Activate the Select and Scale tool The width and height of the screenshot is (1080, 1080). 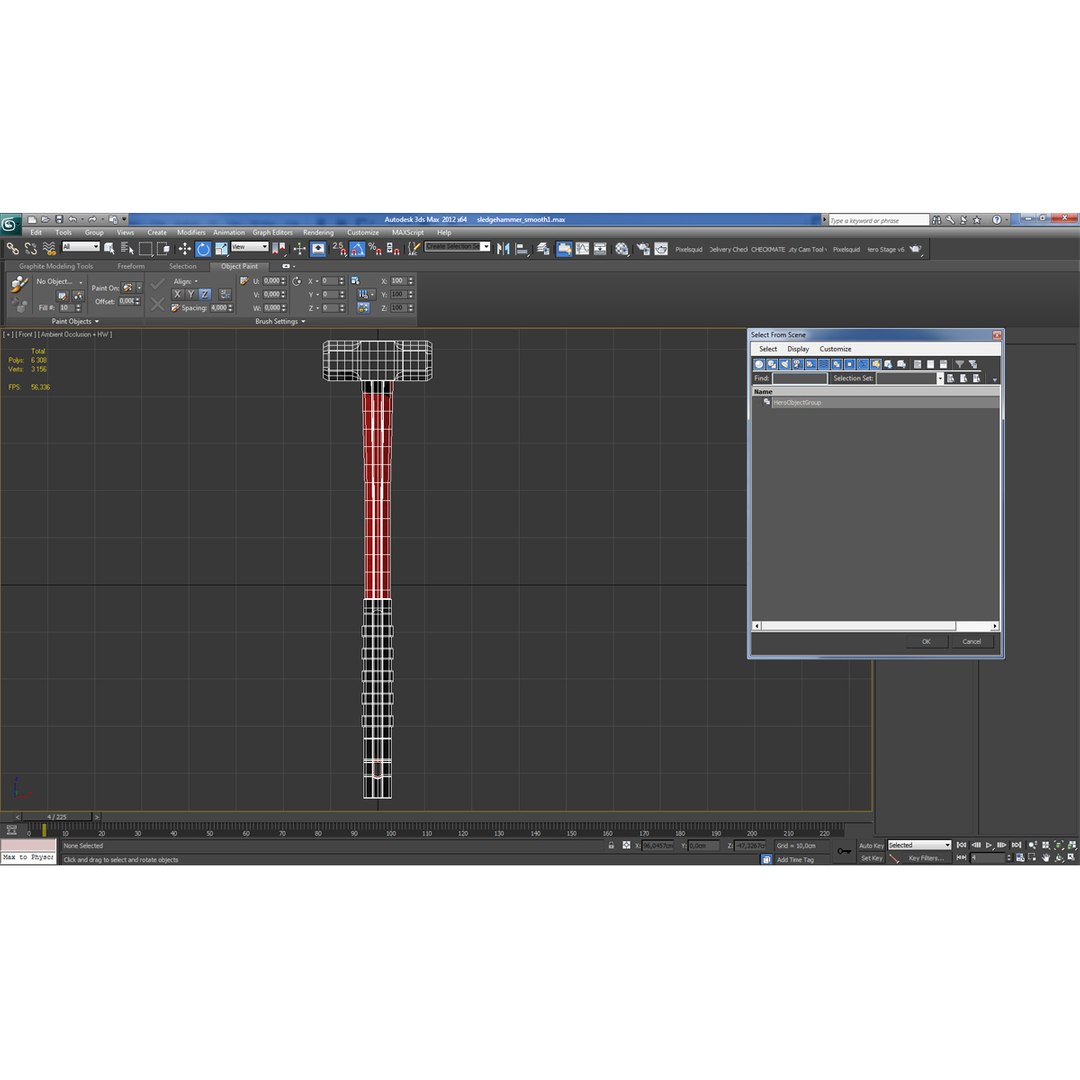220,249
